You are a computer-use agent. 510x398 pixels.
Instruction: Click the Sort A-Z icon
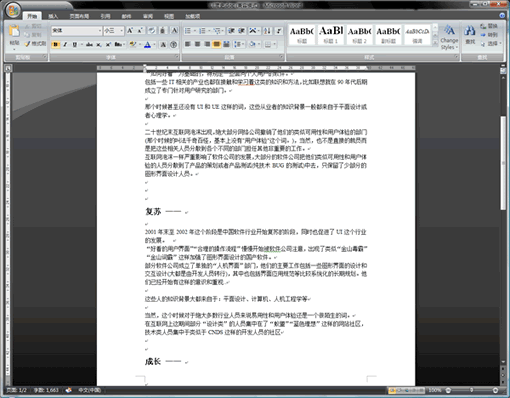click(x=267, y=31)
